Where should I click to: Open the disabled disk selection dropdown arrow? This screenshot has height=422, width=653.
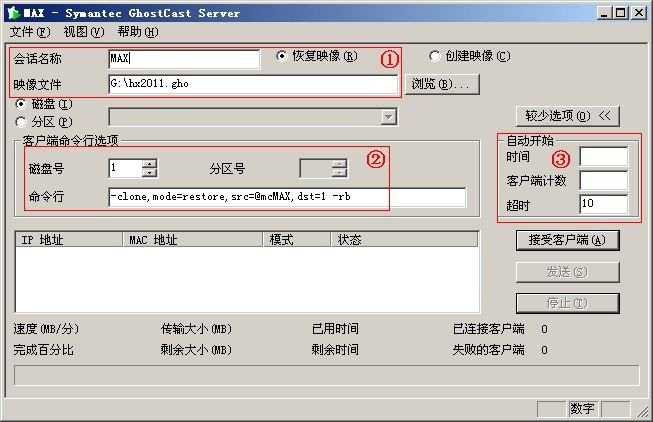(389, 117)
